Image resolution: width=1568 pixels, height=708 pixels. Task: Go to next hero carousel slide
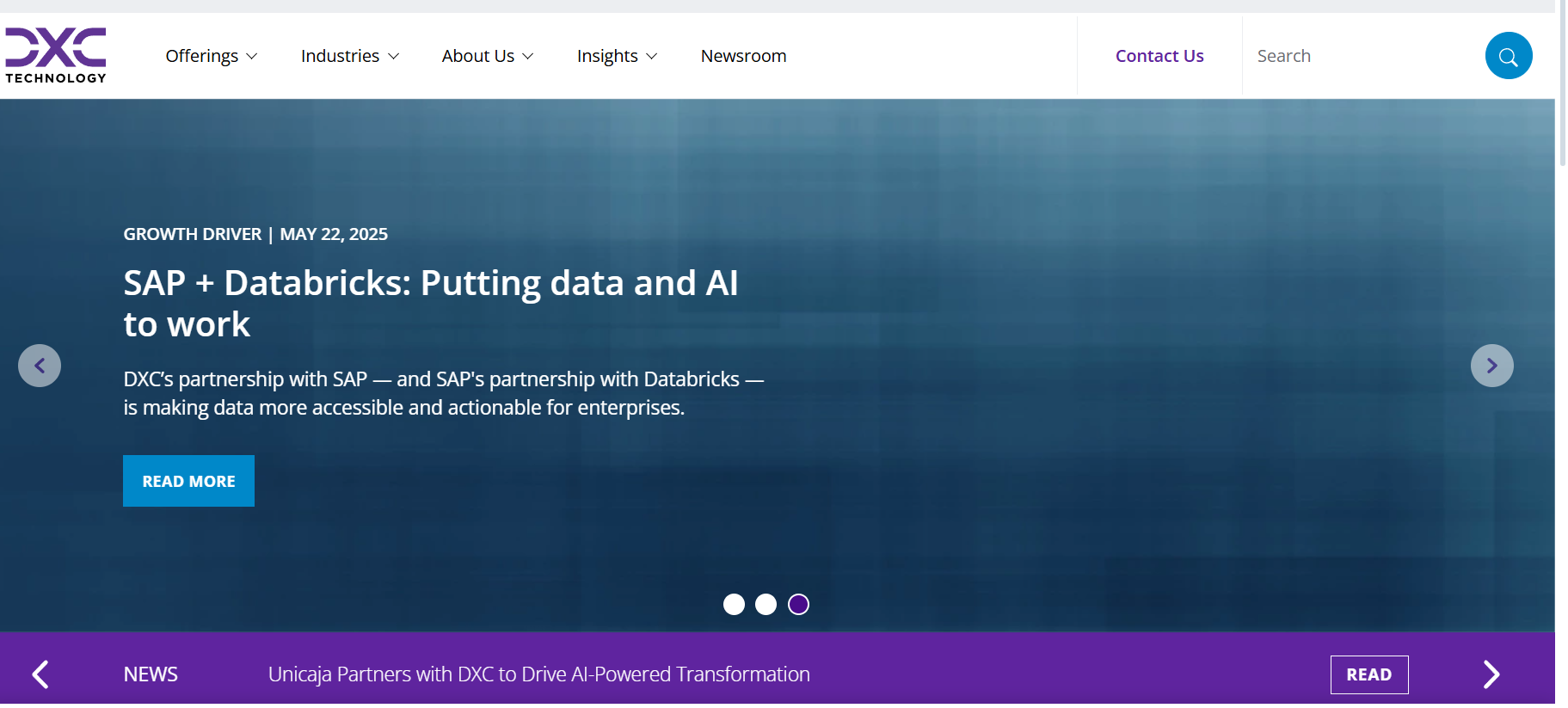point(1492,366)
